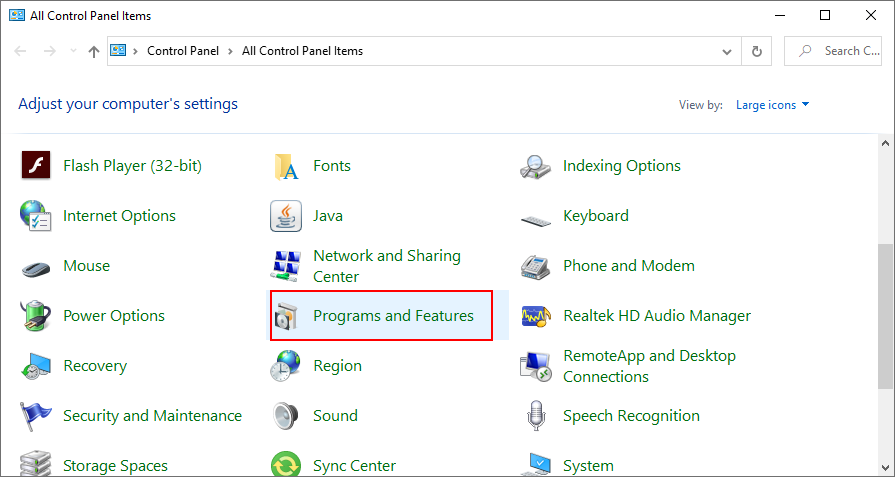The width and height of the screenshot is (895, 477).
Task: Open the Security and Maintenance link
Action: tap(152, 416)
